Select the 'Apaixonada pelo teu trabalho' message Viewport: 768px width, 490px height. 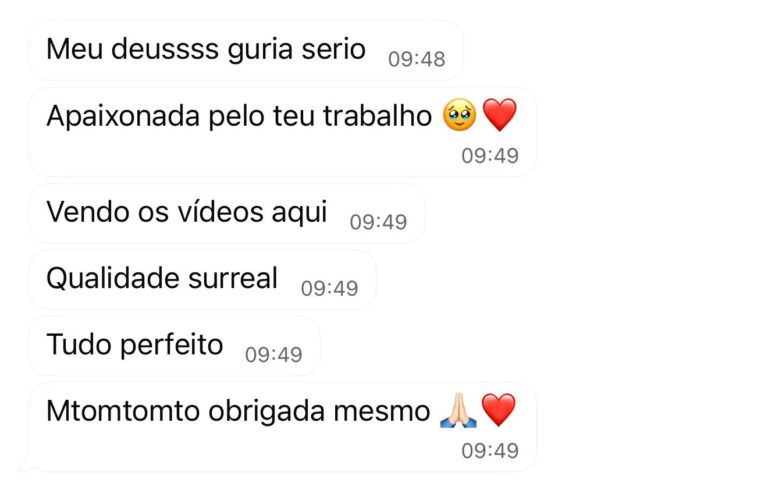click(283, 132)
